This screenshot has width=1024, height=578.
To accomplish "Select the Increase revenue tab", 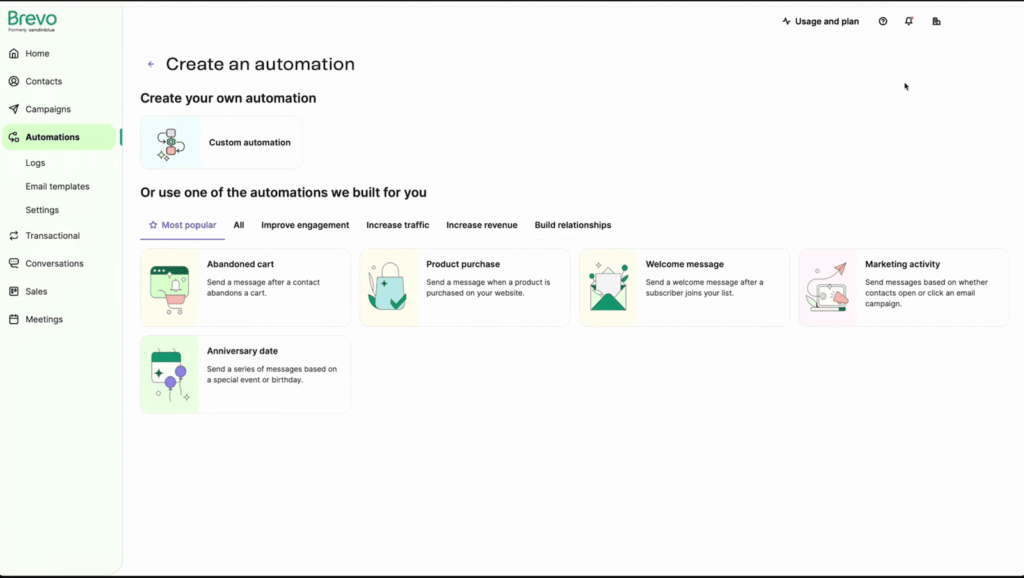I will [x=482, y=225].
